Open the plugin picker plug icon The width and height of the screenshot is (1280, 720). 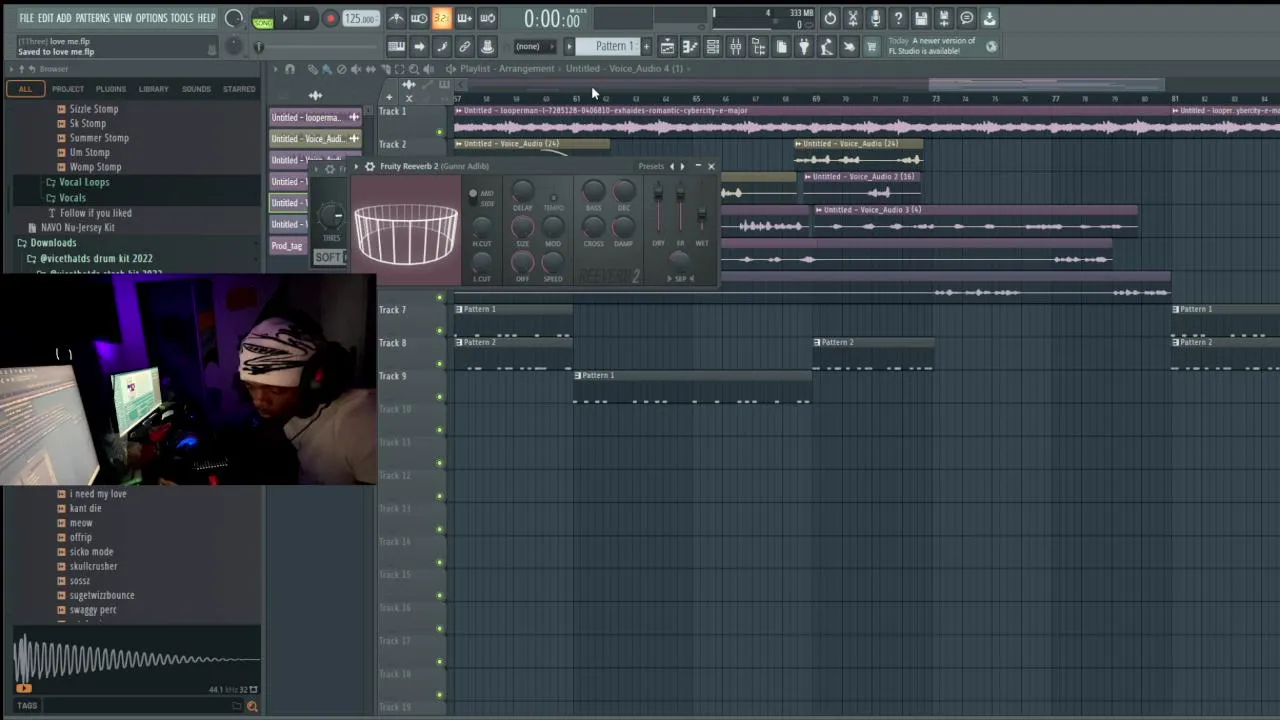803,46
